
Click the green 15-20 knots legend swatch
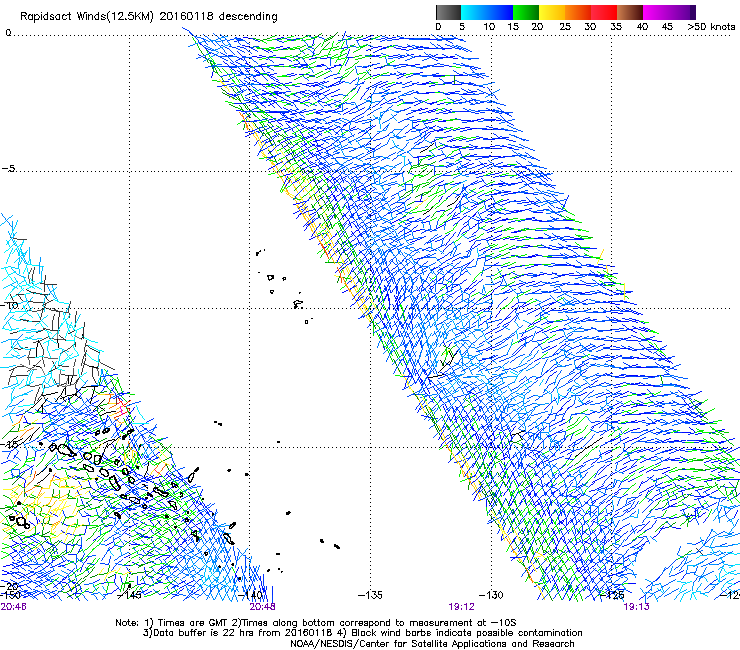click(x=526, y=12)
